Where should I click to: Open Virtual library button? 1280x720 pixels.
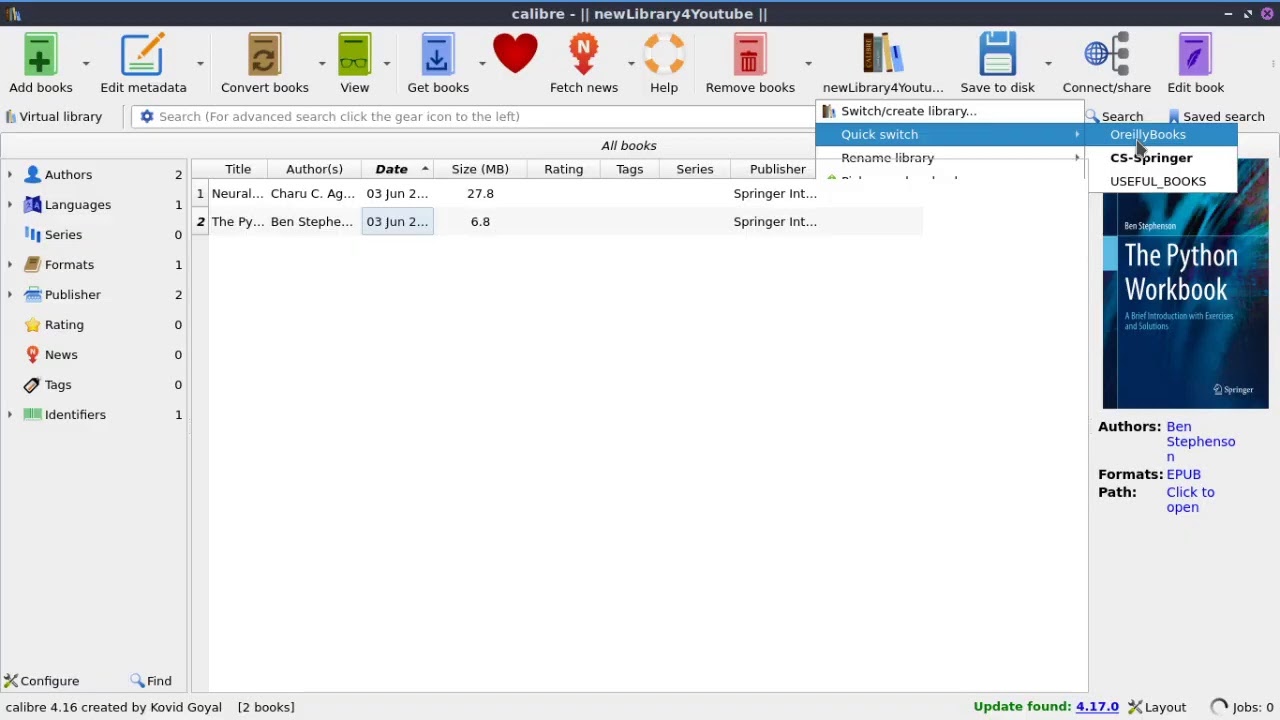[54, 117]
